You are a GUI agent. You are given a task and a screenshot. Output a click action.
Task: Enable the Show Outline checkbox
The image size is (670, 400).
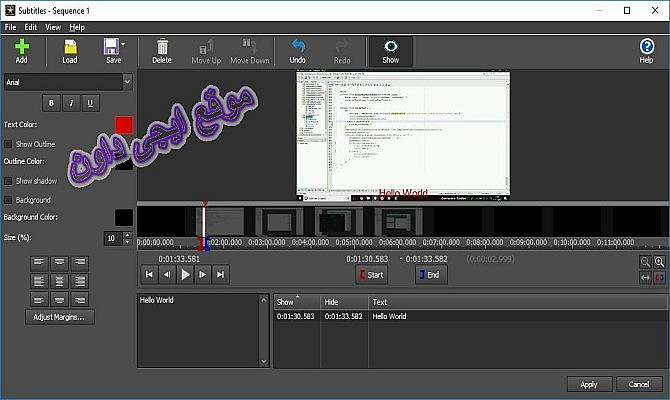click(x=8, y=144)
